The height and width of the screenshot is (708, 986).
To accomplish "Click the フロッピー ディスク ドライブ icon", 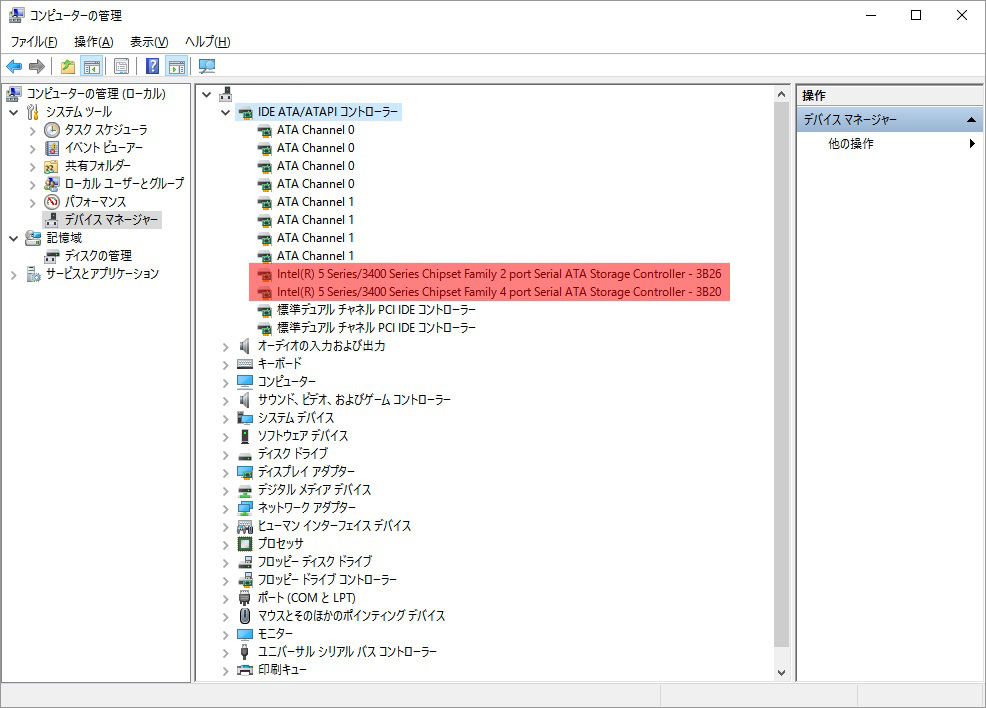I will 245,562.
